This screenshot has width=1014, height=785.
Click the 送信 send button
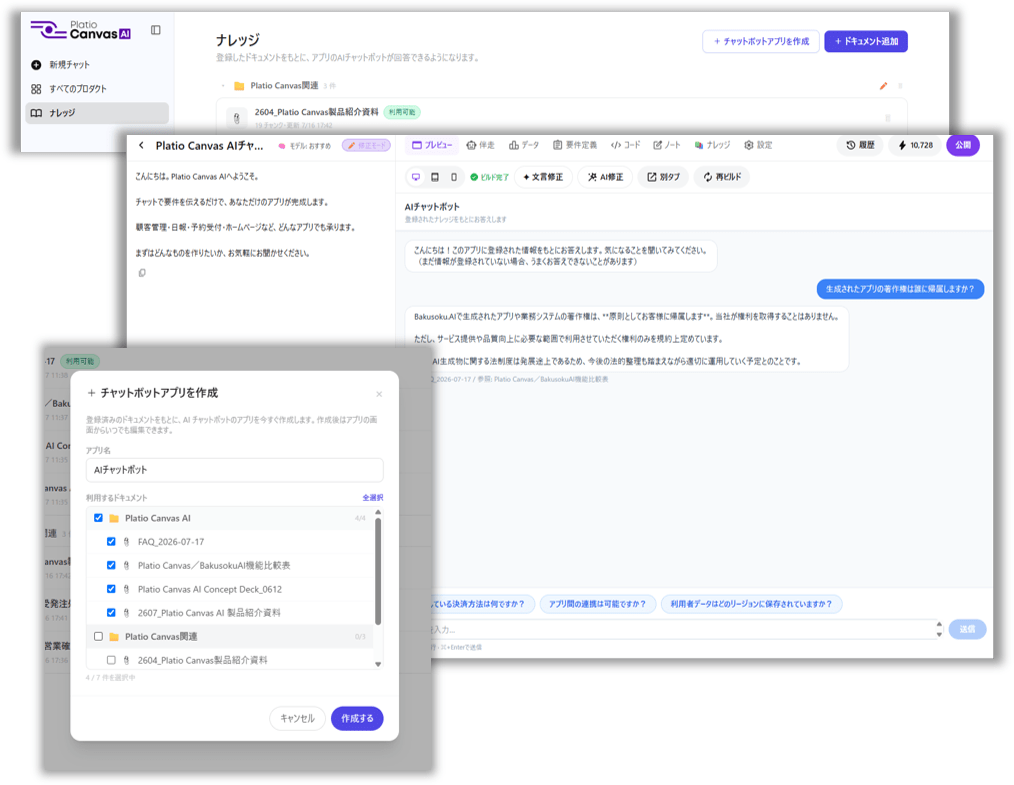967,629
